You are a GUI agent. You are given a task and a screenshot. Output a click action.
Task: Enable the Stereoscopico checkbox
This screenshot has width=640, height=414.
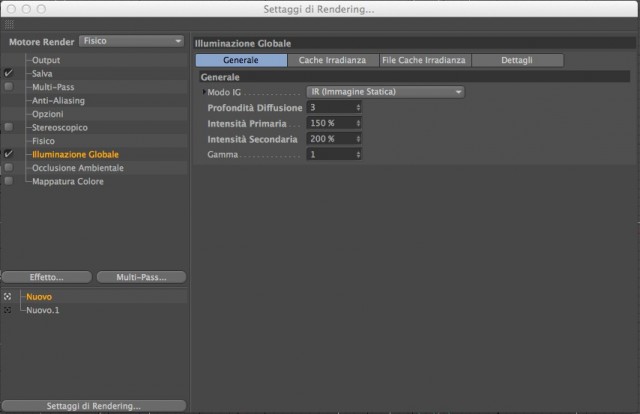pos(9,127)
